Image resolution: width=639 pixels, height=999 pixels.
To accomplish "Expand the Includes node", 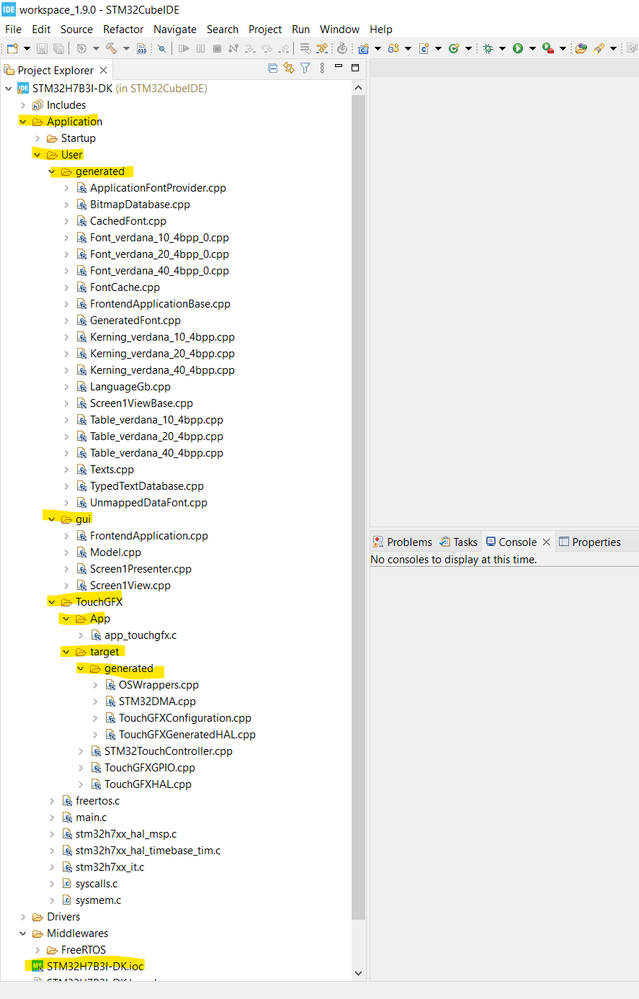I will click(x=23, y=105).
